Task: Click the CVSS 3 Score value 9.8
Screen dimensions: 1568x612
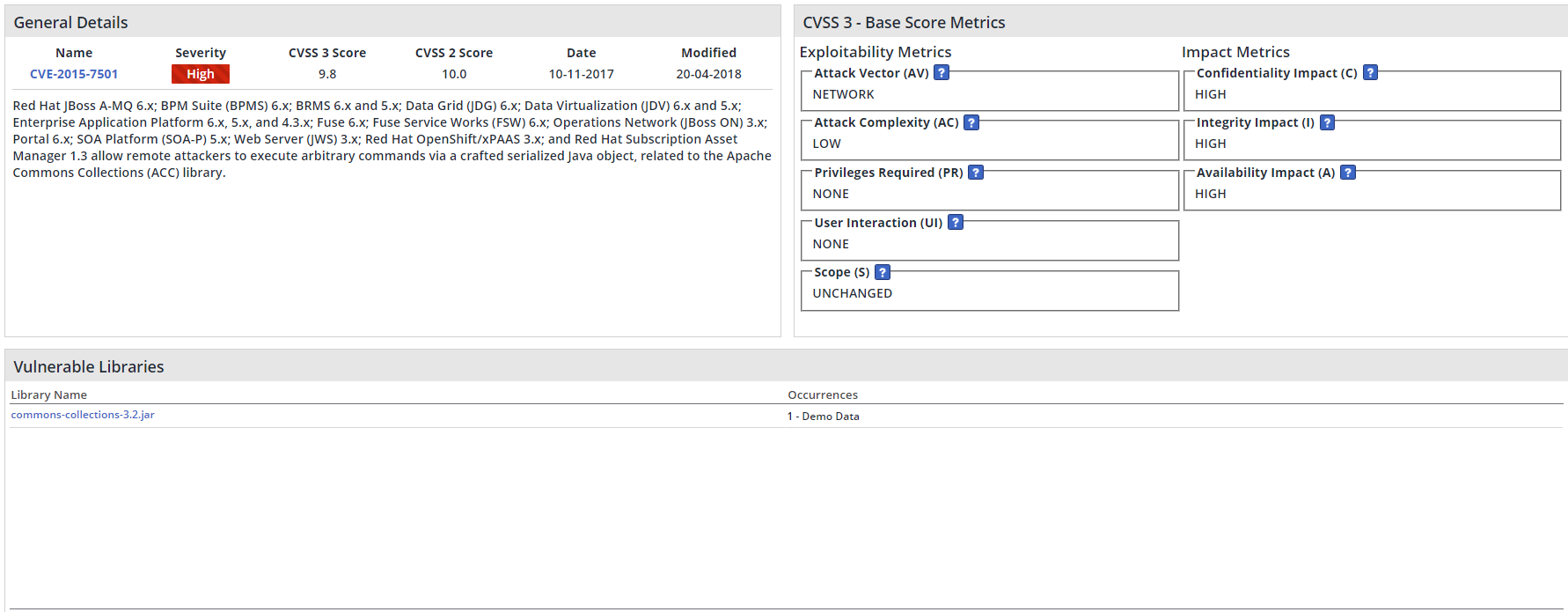Action: pyautogui.click(x=327, y=74)
